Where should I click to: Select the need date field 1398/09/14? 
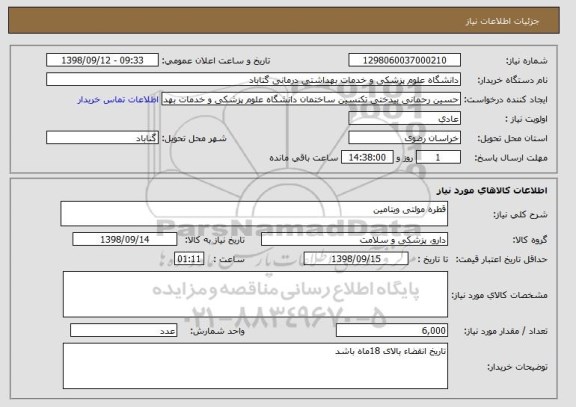pos(125,240)
